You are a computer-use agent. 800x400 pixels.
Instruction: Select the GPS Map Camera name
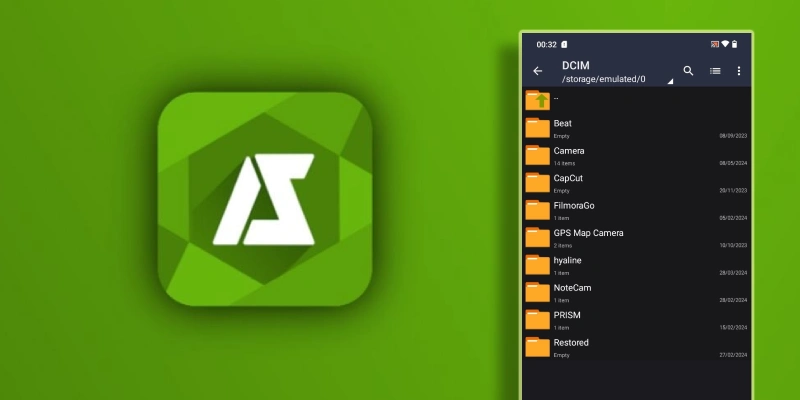pos(589,233)
